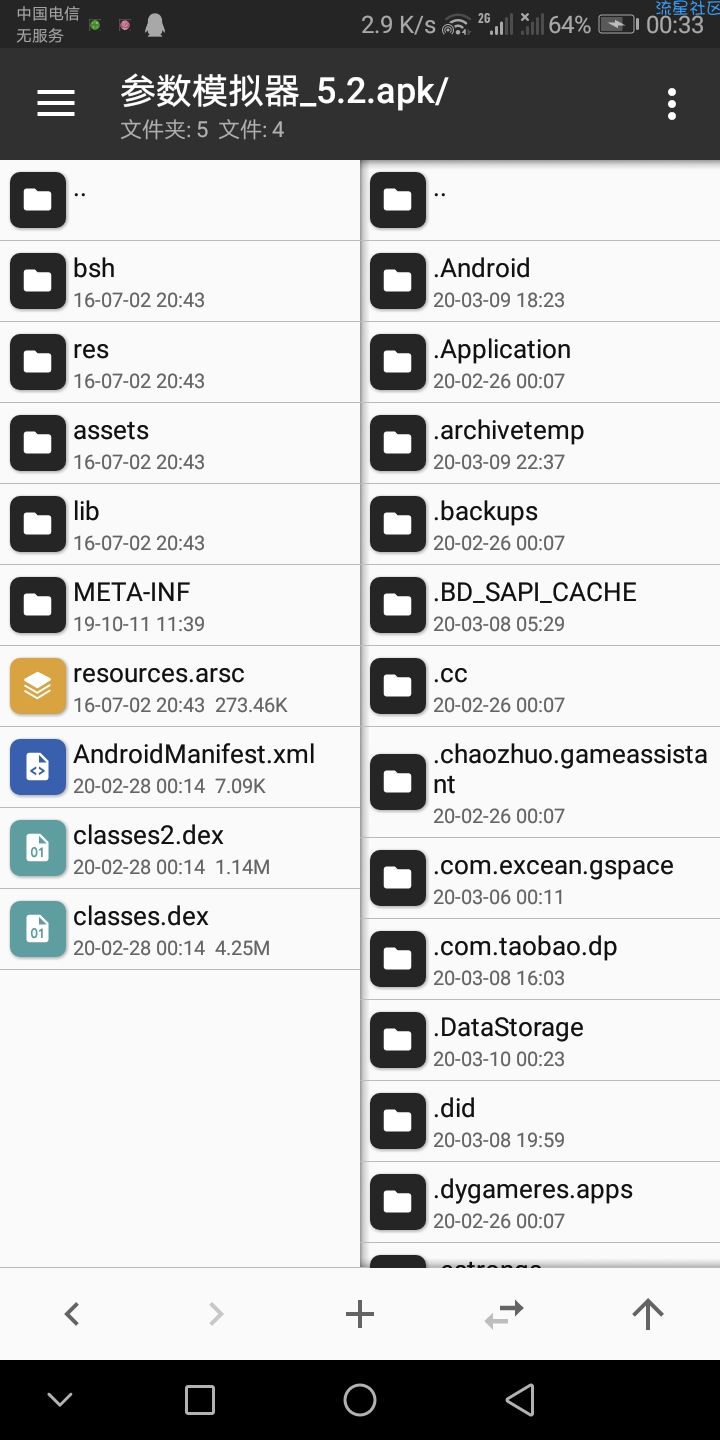Viewport: 720px width, 1440px height.
Task: Open classes.dex file
Action: coord(180,929)
